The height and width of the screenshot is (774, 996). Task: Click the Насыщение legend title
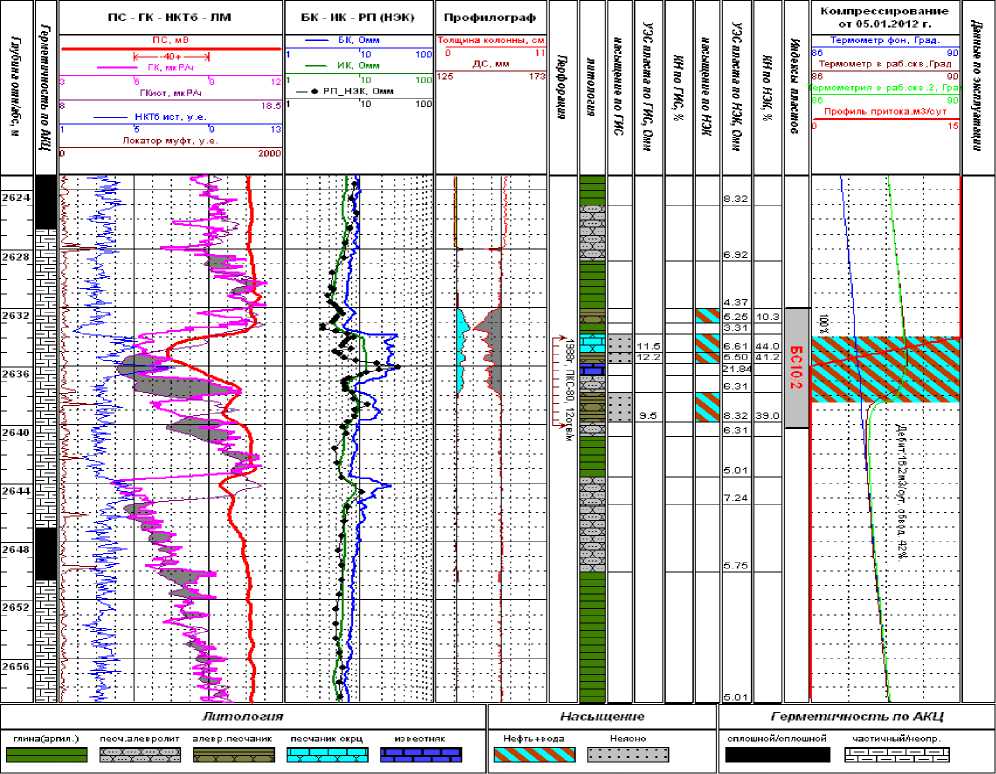(x=602, y=717)
